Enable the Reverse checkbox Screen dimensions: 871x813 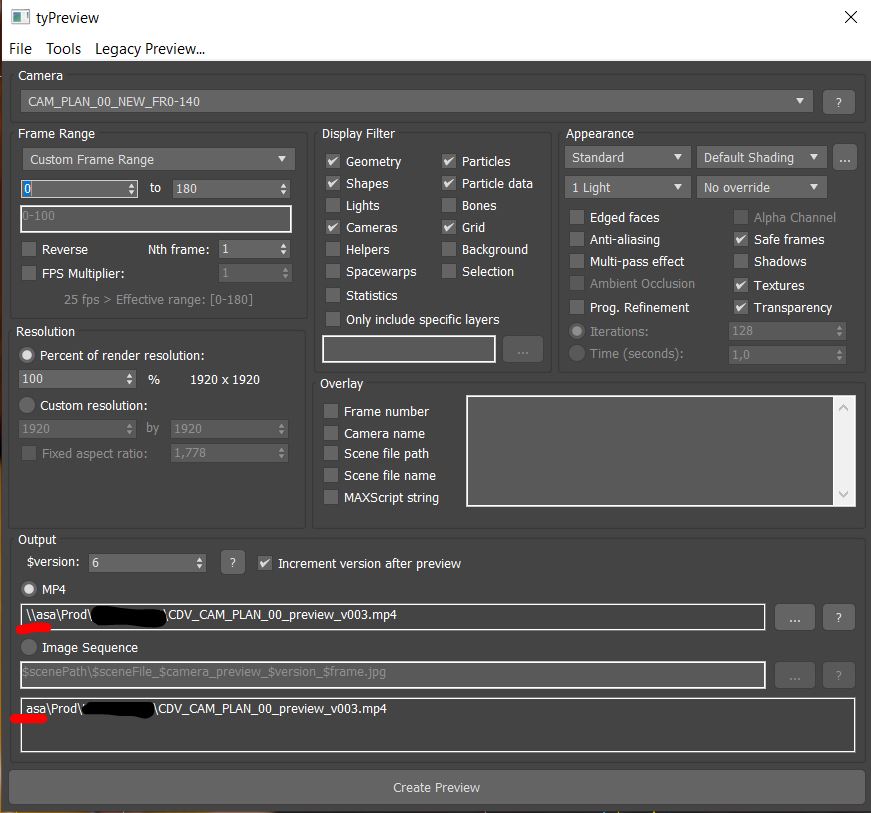pyautogui.click(x=28, y=249)
